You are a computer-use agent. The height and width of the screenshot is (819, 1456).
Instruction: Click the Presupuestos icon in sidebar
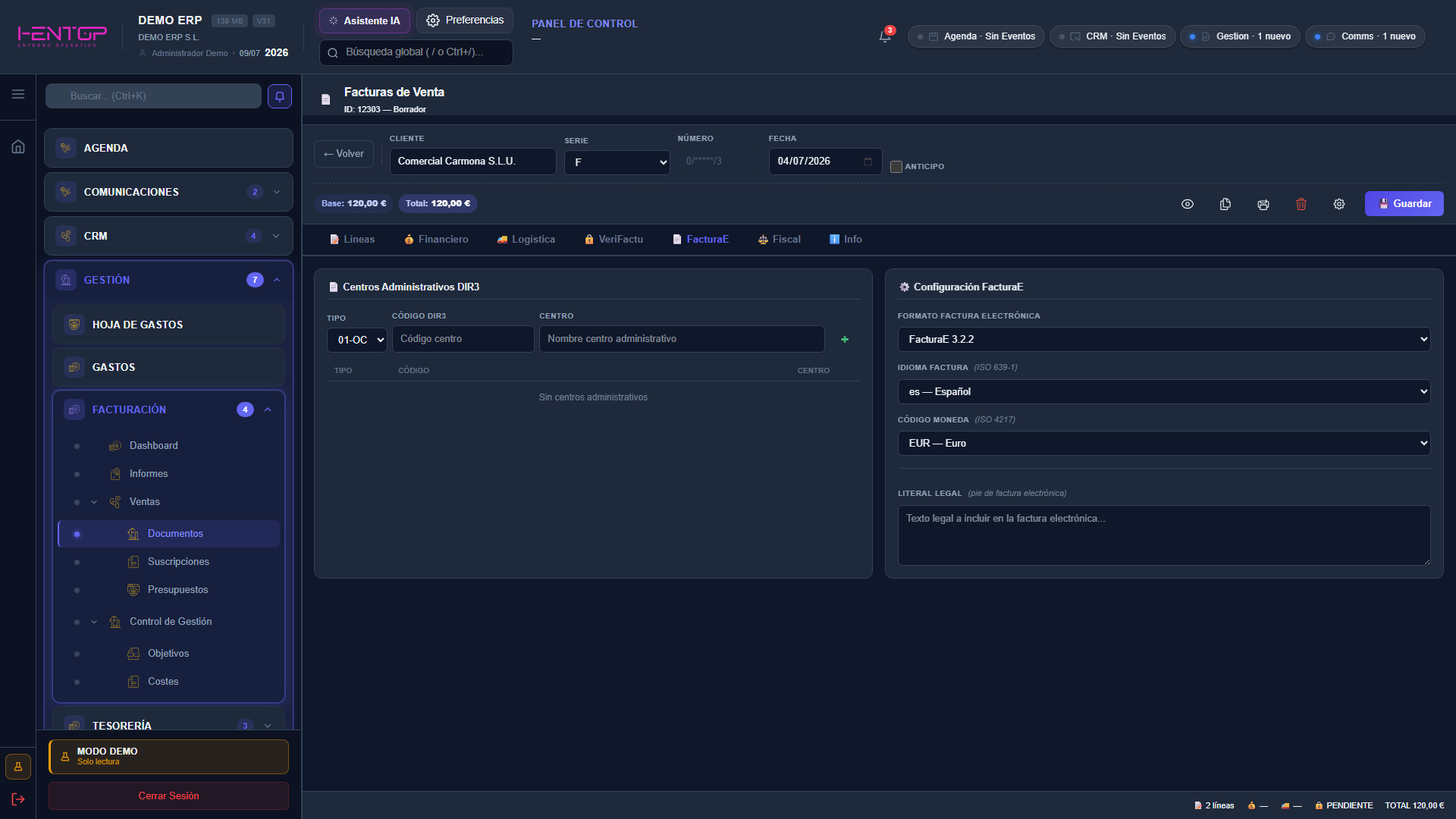(x=133, y=590)
